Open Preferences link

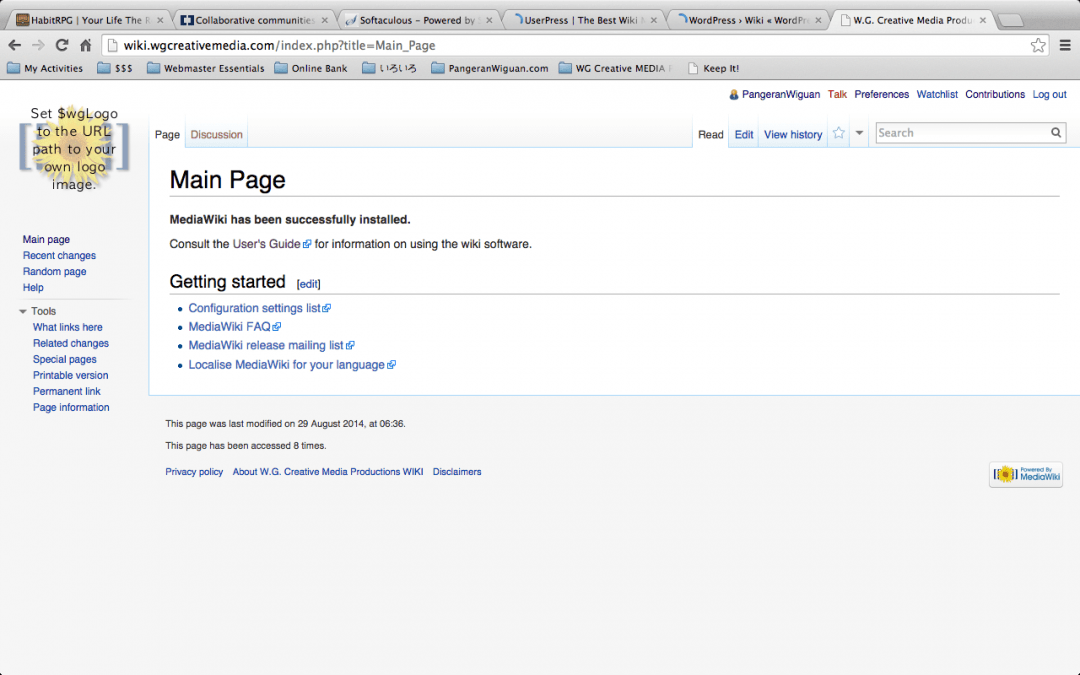pos(882,94)
